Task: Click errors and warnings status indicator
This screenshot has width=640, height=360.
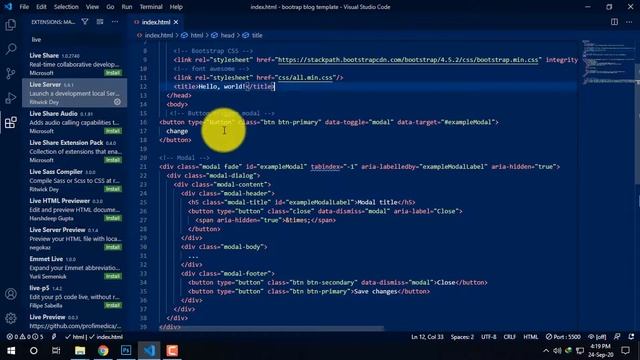Action: click(25, 337)
